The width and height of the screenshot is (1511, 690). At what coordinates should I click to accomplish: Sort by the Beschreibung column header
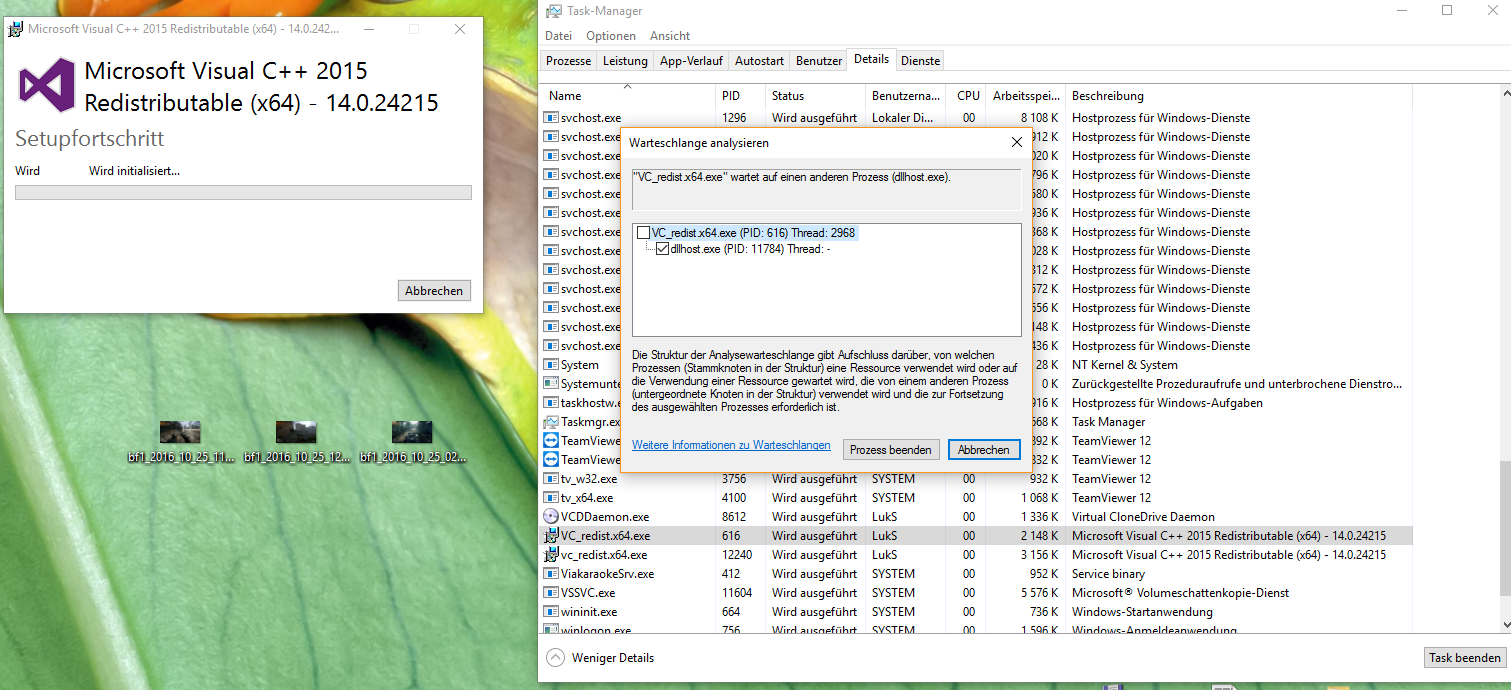point(1238,96)
